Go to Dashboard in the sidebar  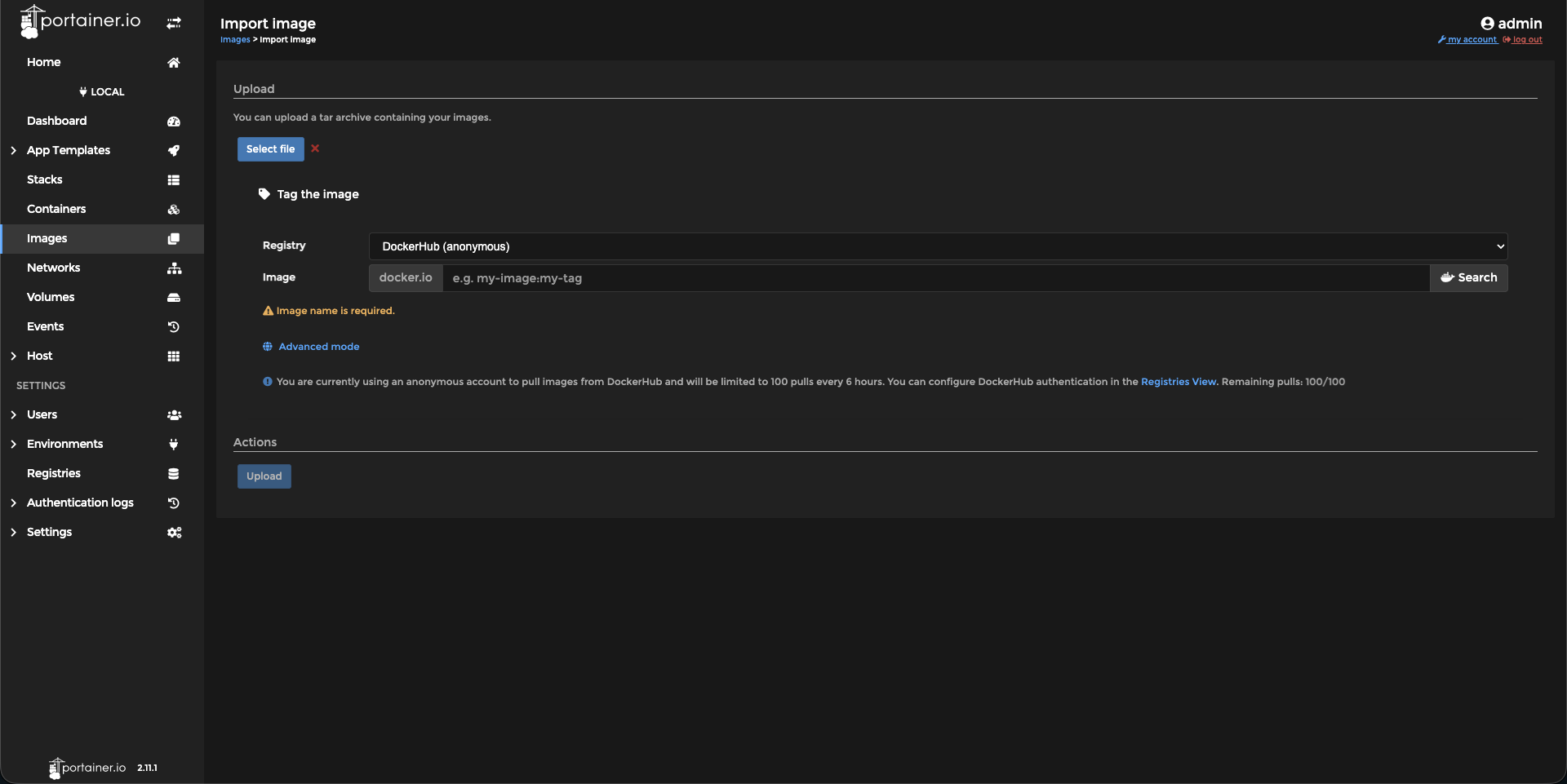coord(102,122)
